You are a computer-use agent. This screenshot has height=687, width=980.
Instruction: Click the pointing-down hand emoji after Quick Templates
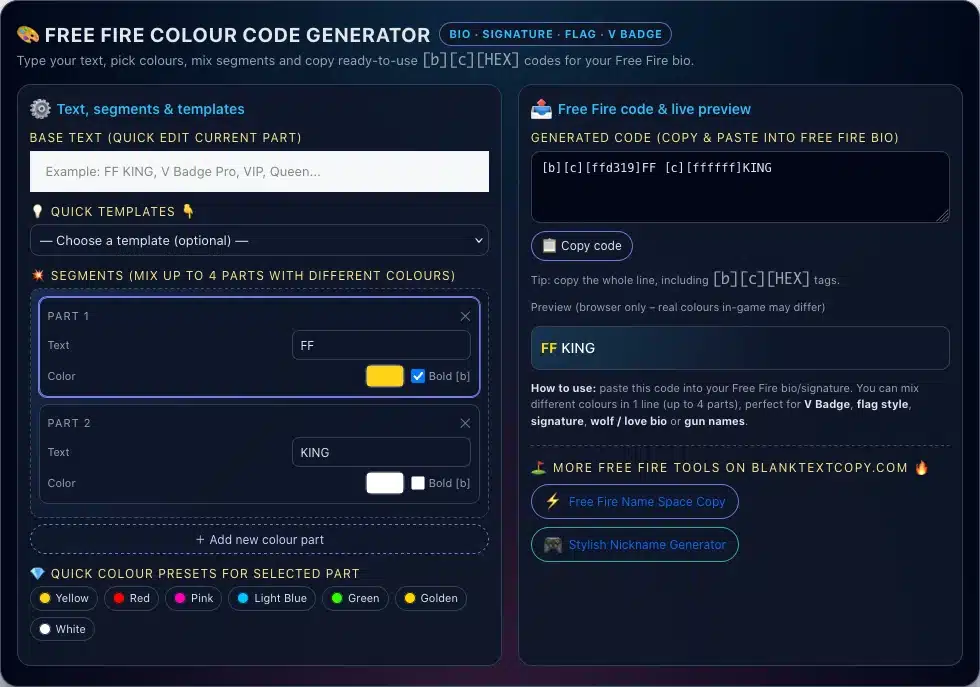point(188,211)
